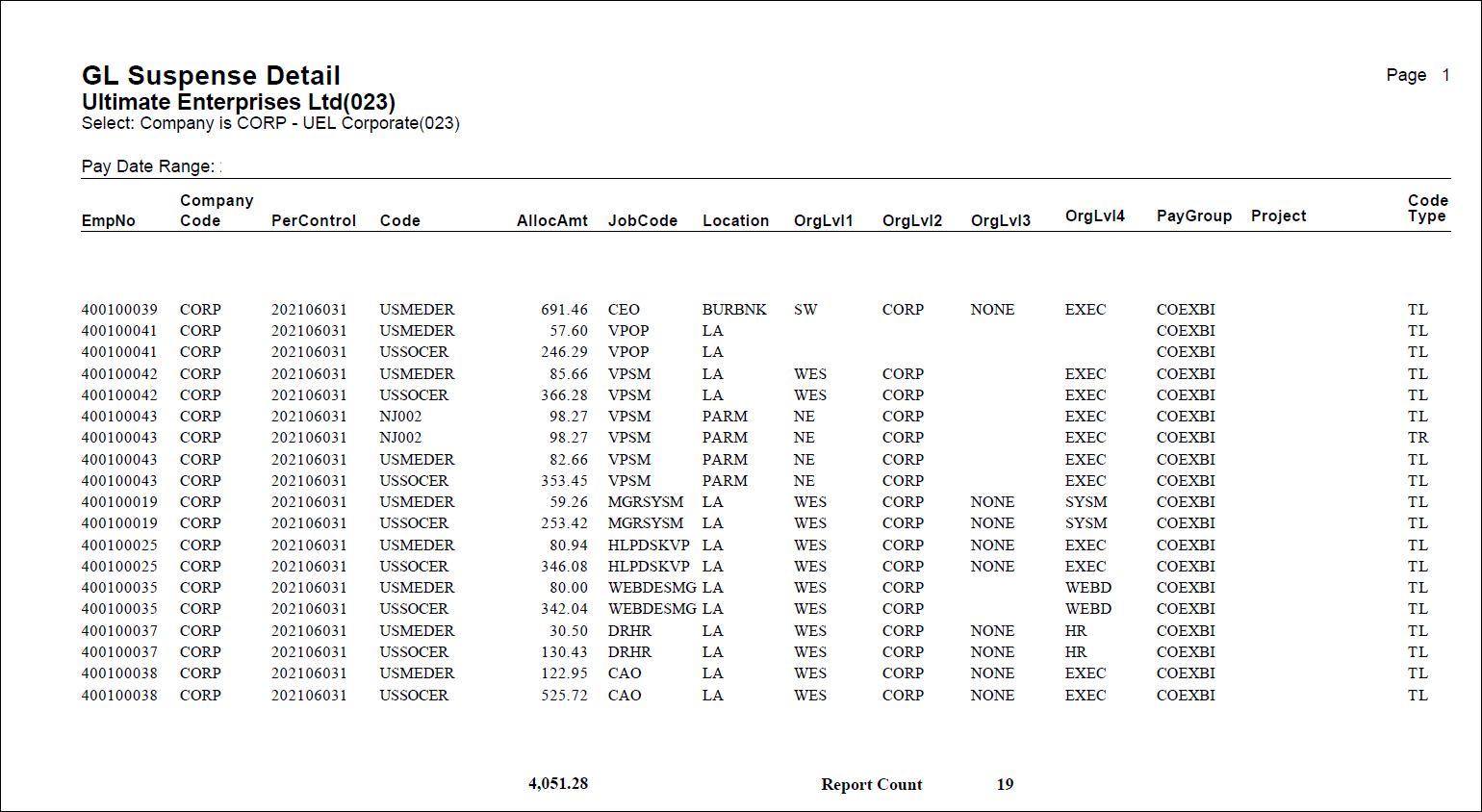The height and width of the screenshot is (812, 1482).
Task: Click the amount 342.04
Action: click(x=564, y=609)
